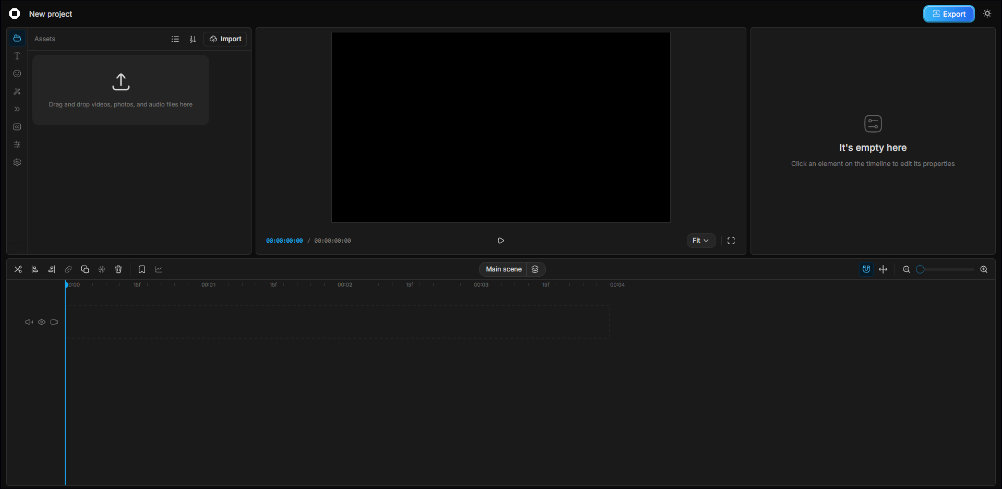Enter fullscreen preview mode

pos(731,240)
